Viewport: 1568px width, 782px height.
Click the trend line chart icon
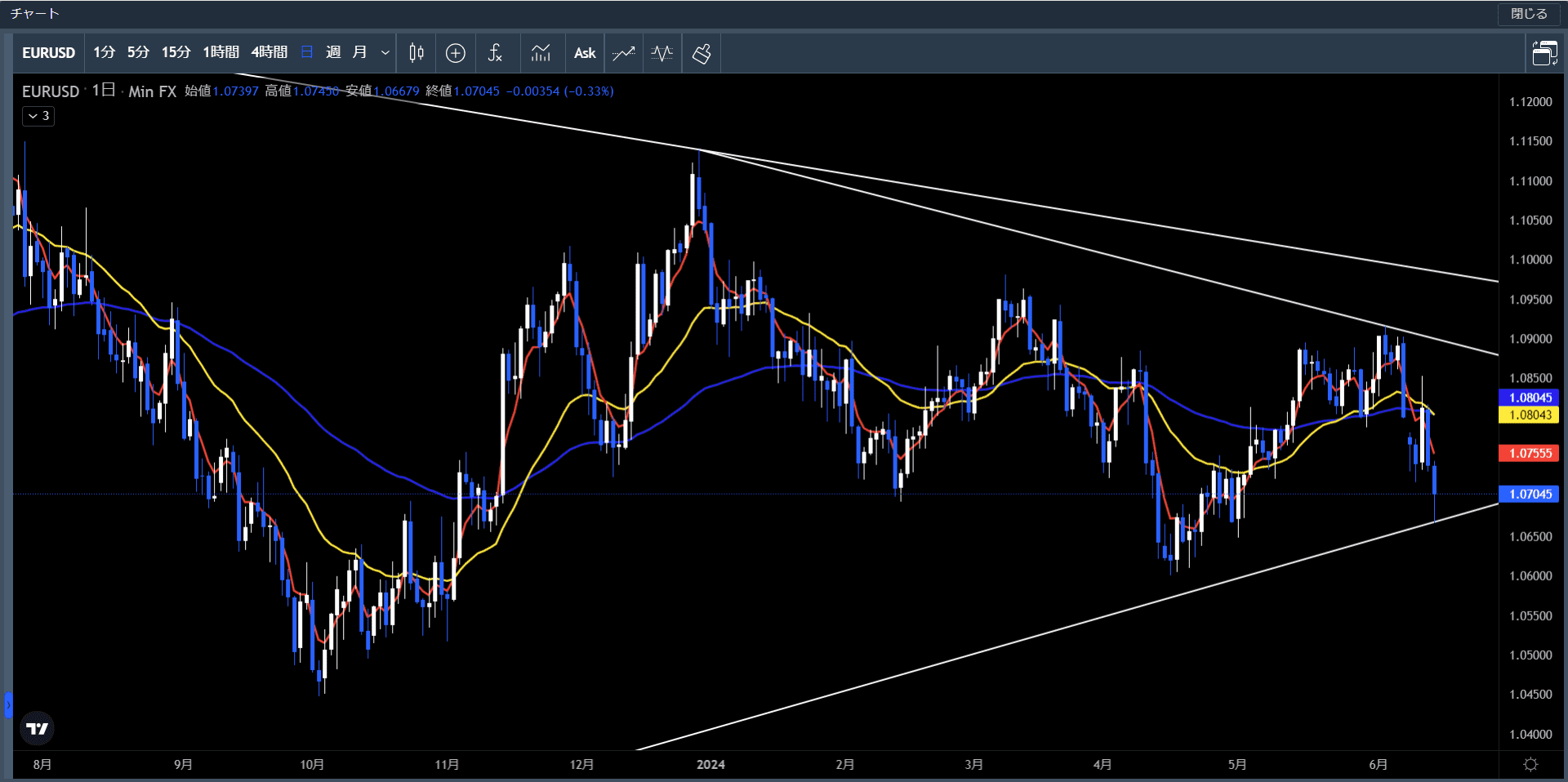(x=624, y=53)
